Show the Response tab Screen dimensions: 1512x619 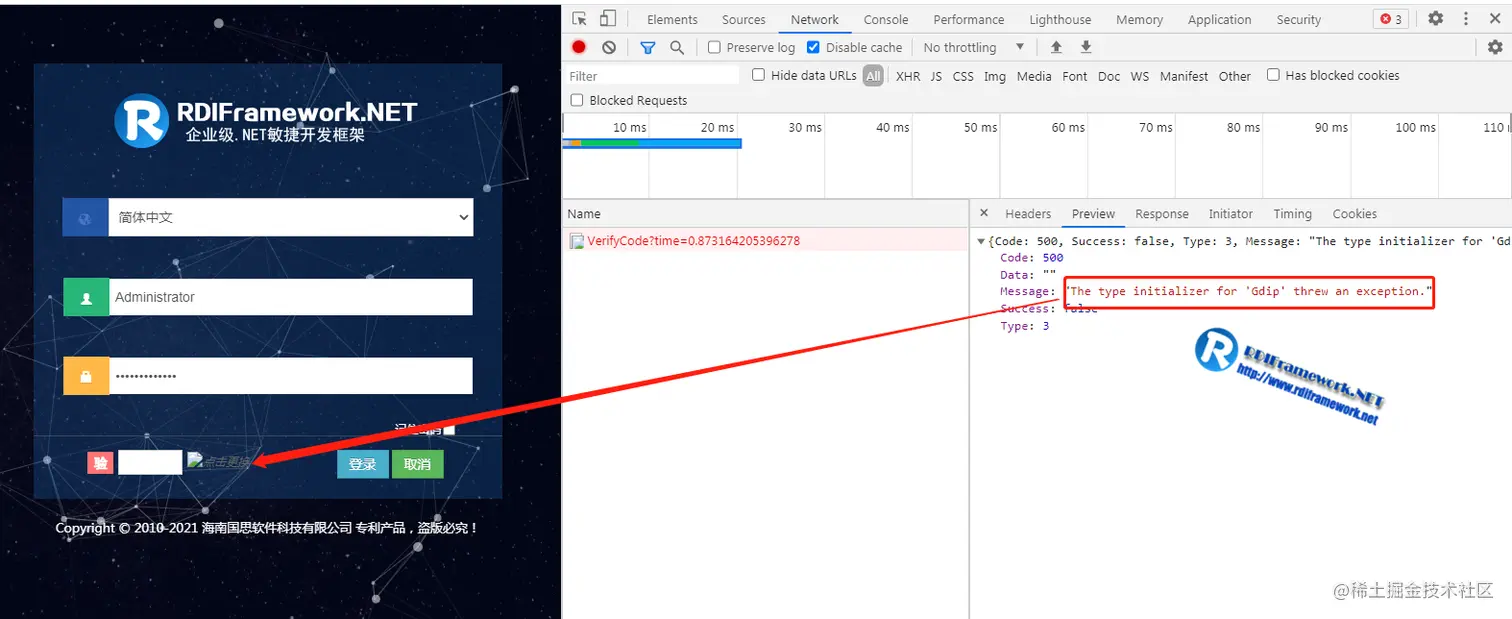1161,213
